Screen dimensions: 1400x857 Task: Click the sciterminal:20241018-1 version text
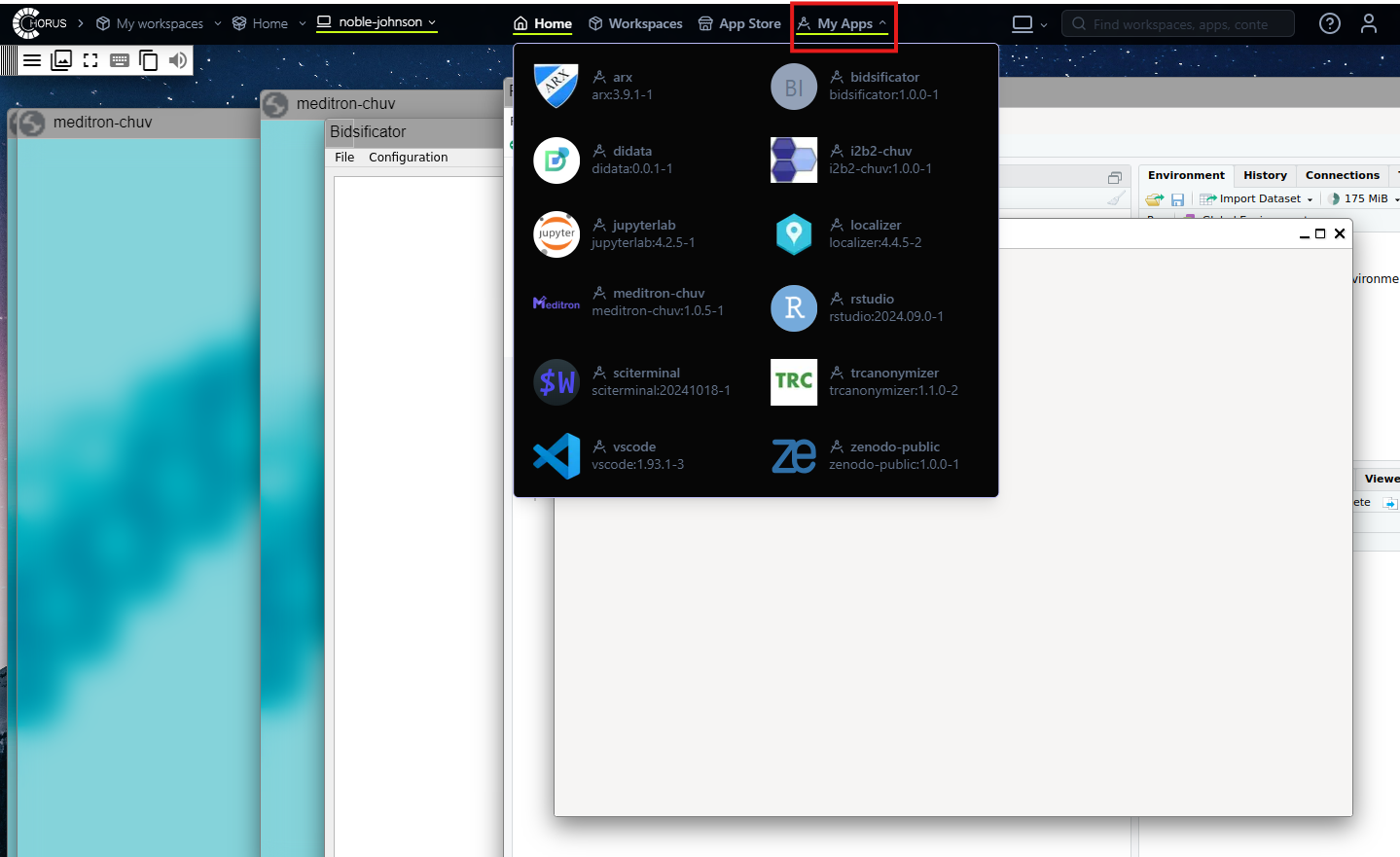point(661,390)
